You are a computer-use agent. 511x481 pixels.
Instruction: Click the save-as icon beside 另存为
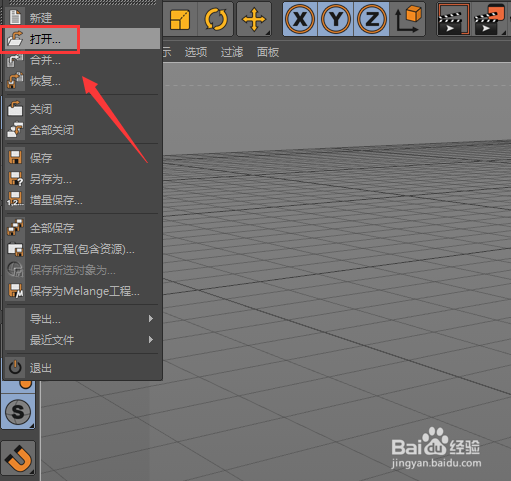(x=15, y=179)
